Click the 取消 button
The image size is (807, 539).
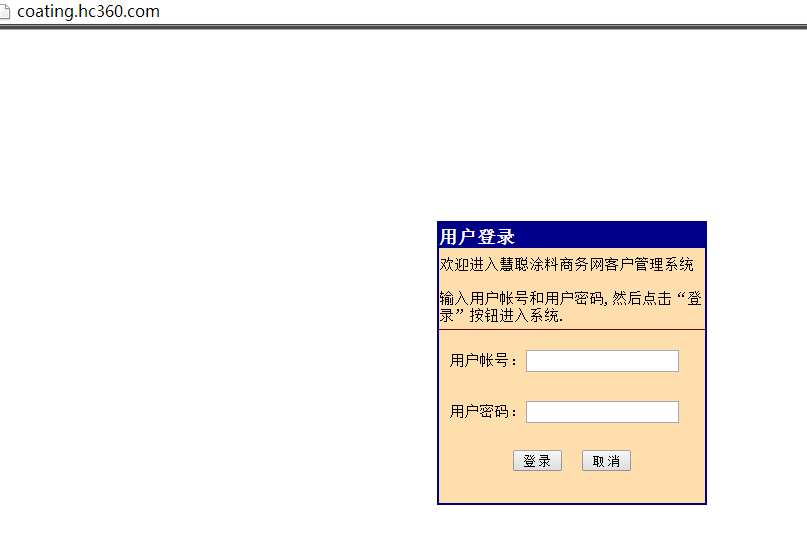coord(606,461)
